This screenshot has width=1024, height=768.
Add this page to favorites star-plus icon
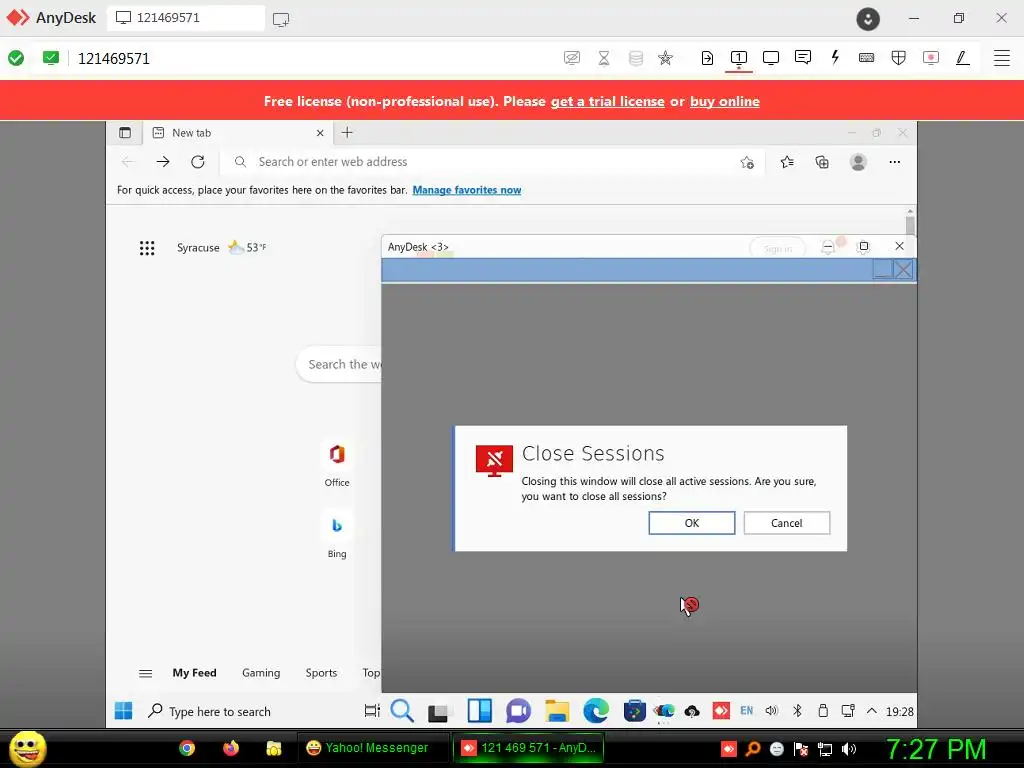pyautogui.click(x=747, y=162)
